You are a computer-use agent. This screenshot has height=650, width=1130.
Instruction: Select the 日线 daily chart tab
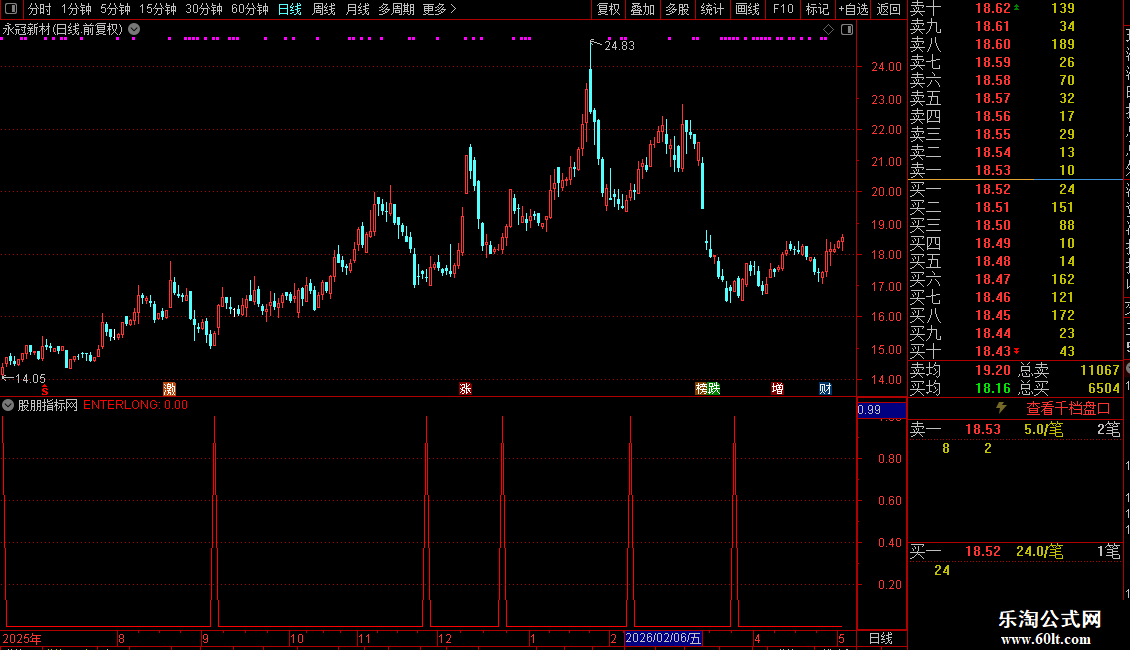coord(290,9)
